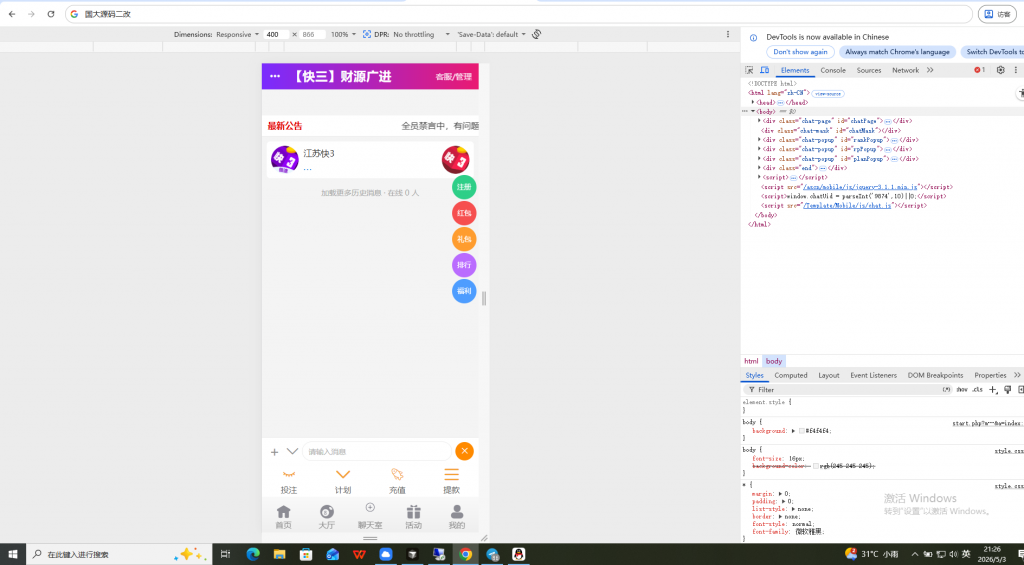Open the 投注 shortcut
The image size is (1024, 565).
tap(289, 482)
